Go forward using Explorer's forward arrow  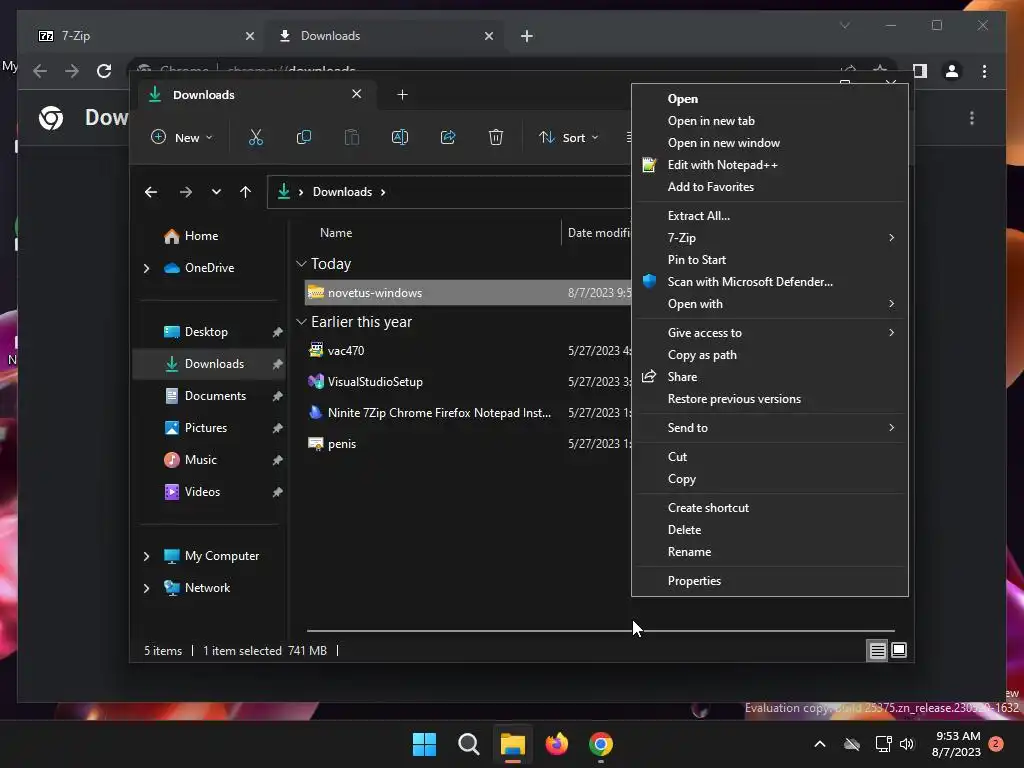click(185, 192)
